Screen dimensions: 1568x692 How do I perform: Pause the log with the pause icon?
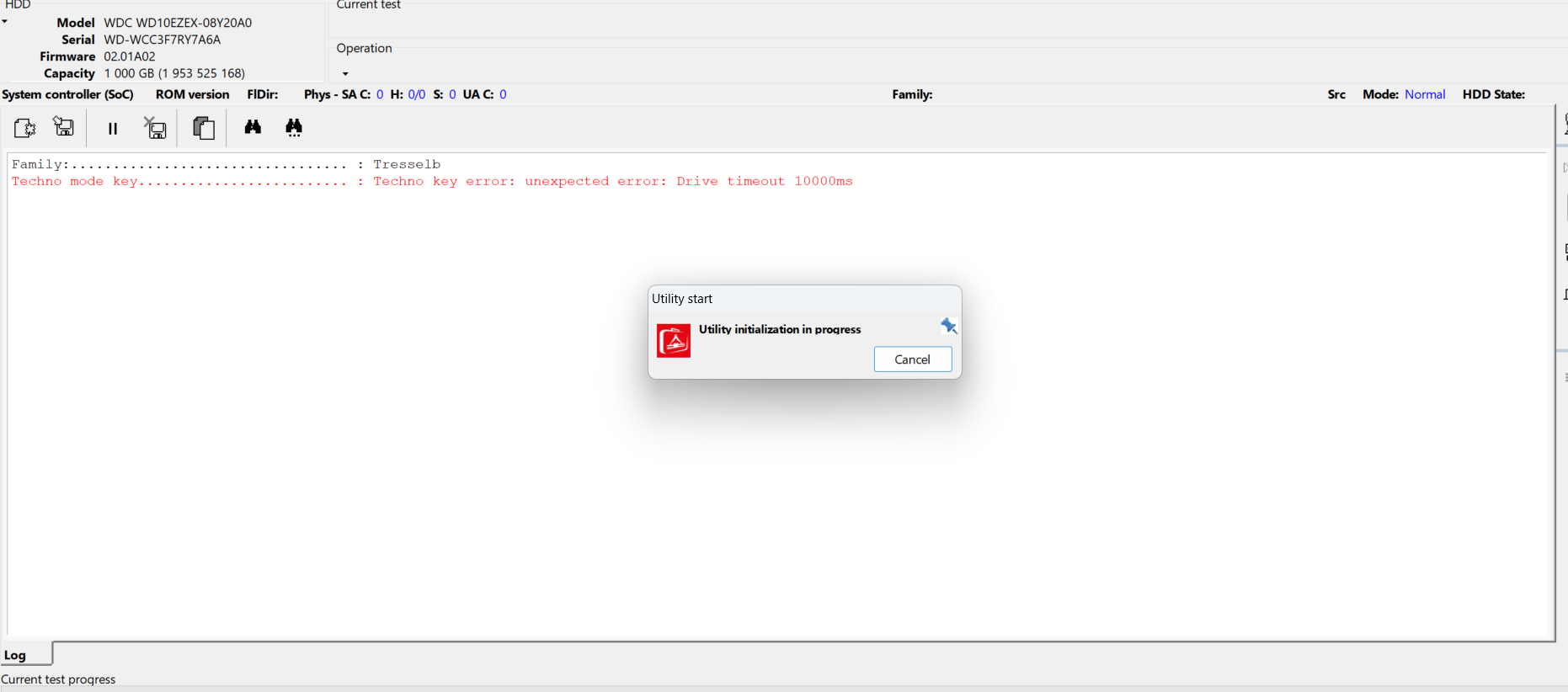click(x=113, y=128)
